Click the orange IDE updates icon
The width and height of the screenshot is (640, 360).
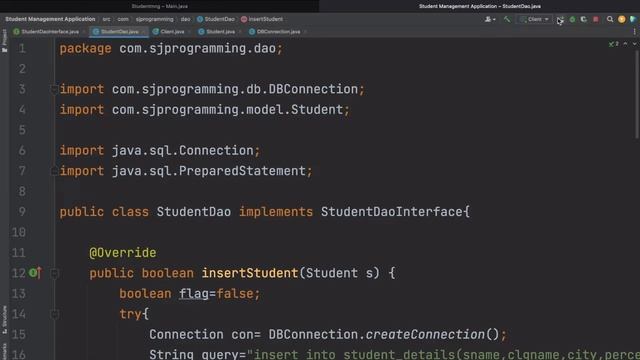622,19
